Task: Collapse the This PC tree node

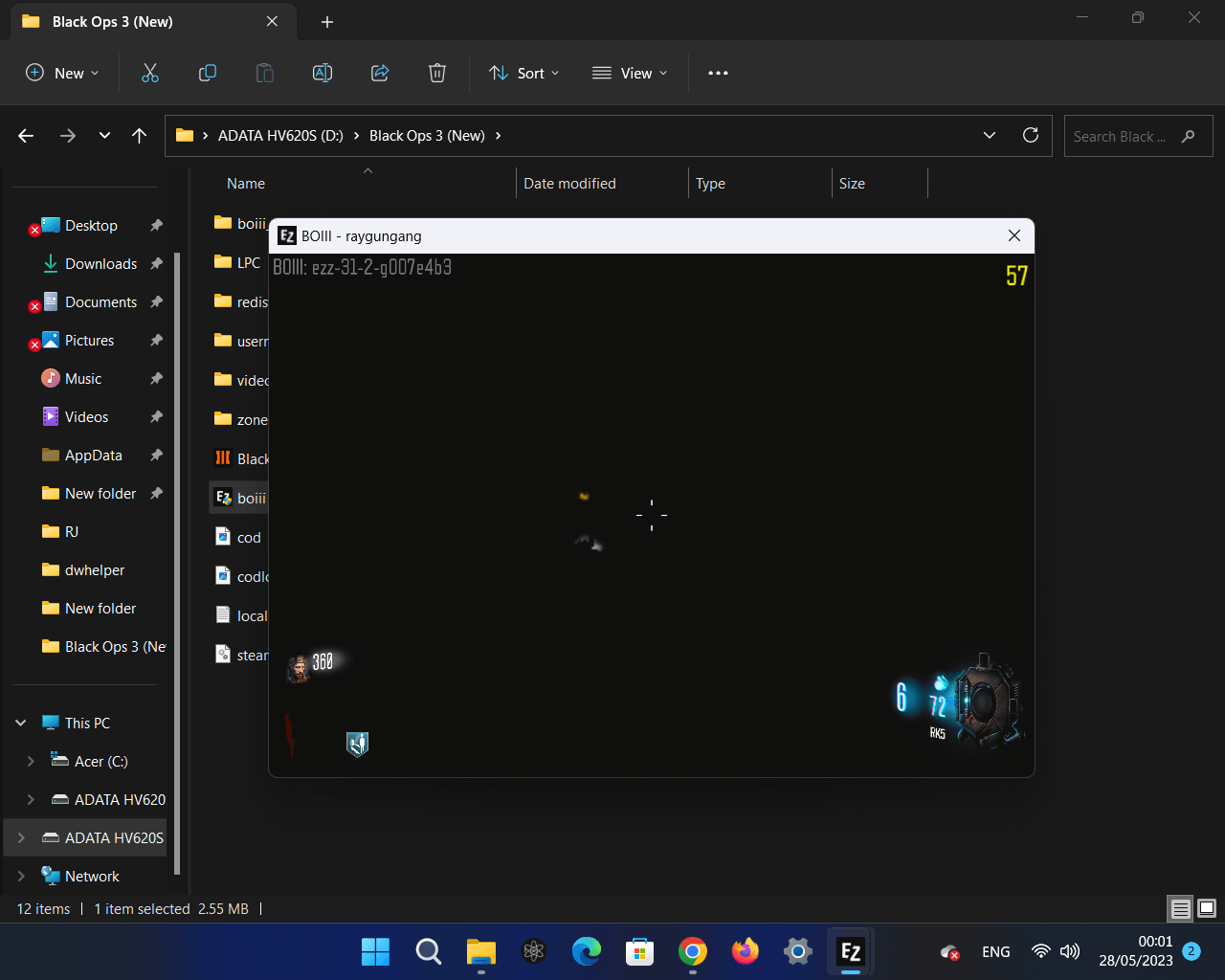Action: tap(21, 723)
